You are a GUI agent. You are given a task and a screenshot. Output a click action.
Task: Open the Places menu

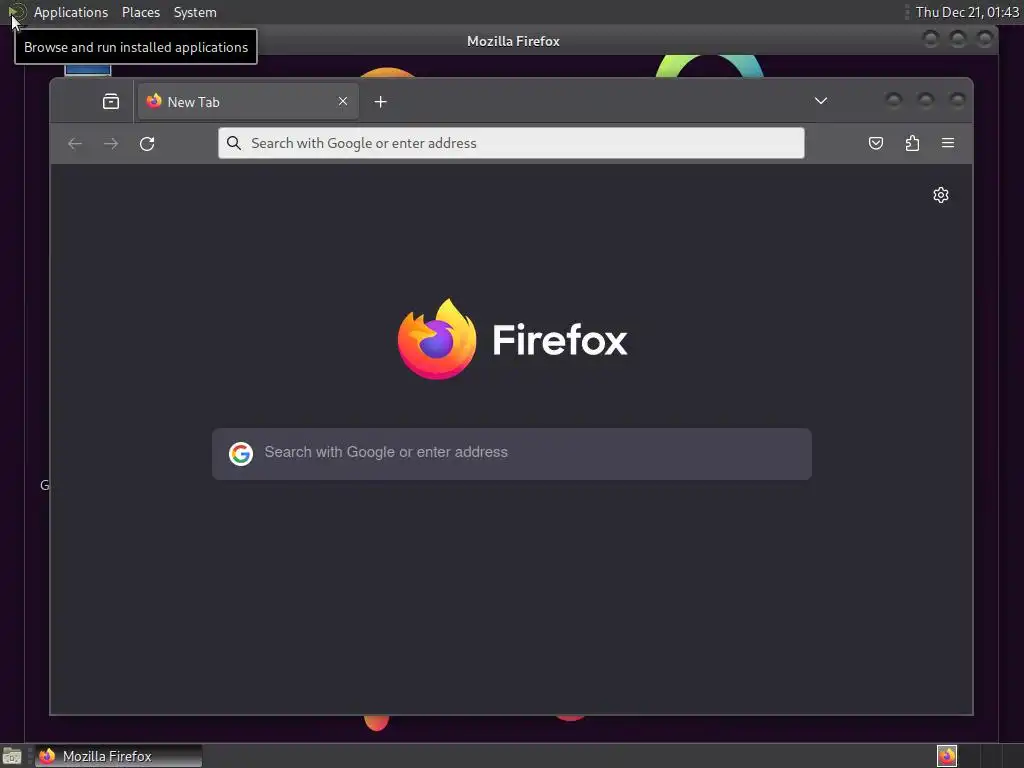pos(141,12)
